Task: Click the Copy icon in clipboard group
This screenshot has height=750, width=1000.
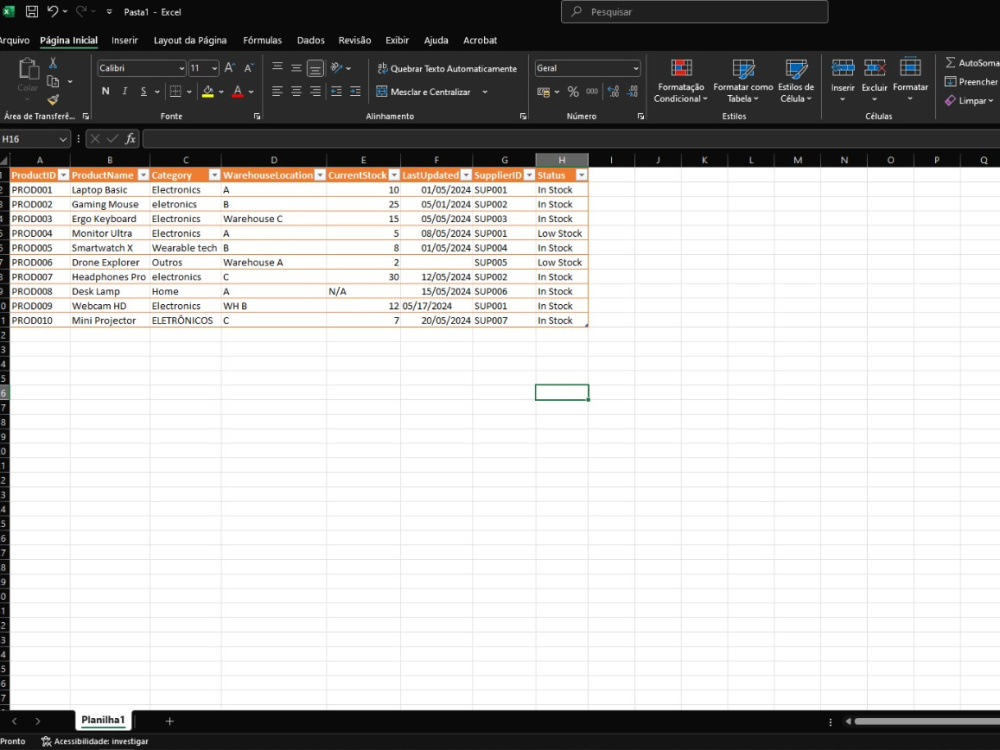Action: click(x=54, y=82)
